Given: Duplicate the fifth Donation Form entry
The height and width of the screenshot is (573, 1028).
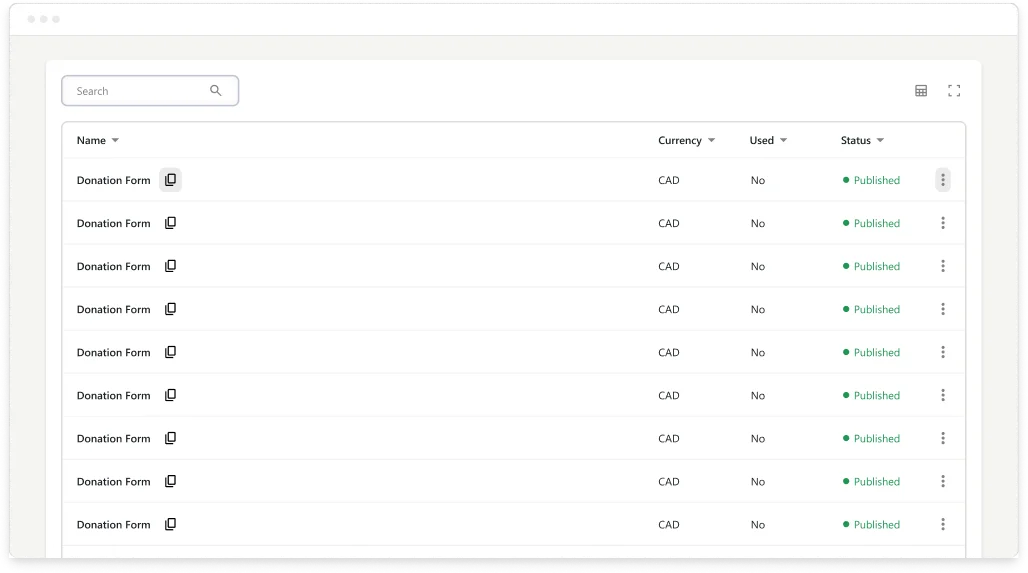Looking at the screenshot, I should (170, 353).
